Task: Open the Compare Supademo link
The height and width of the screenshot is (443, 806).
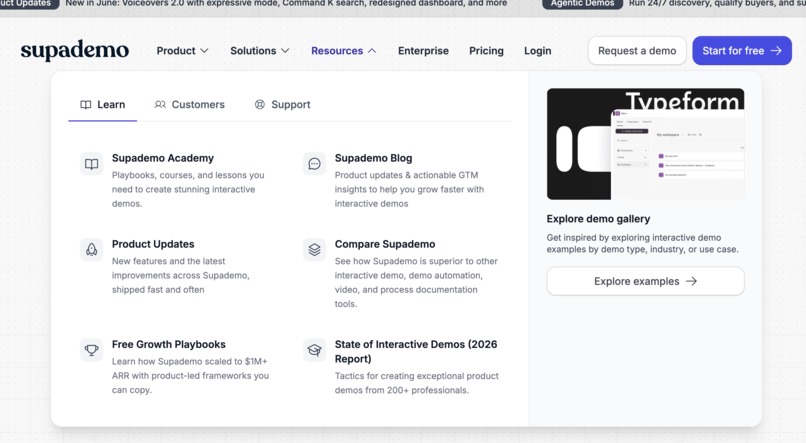Action: click(x=385, y=244)
